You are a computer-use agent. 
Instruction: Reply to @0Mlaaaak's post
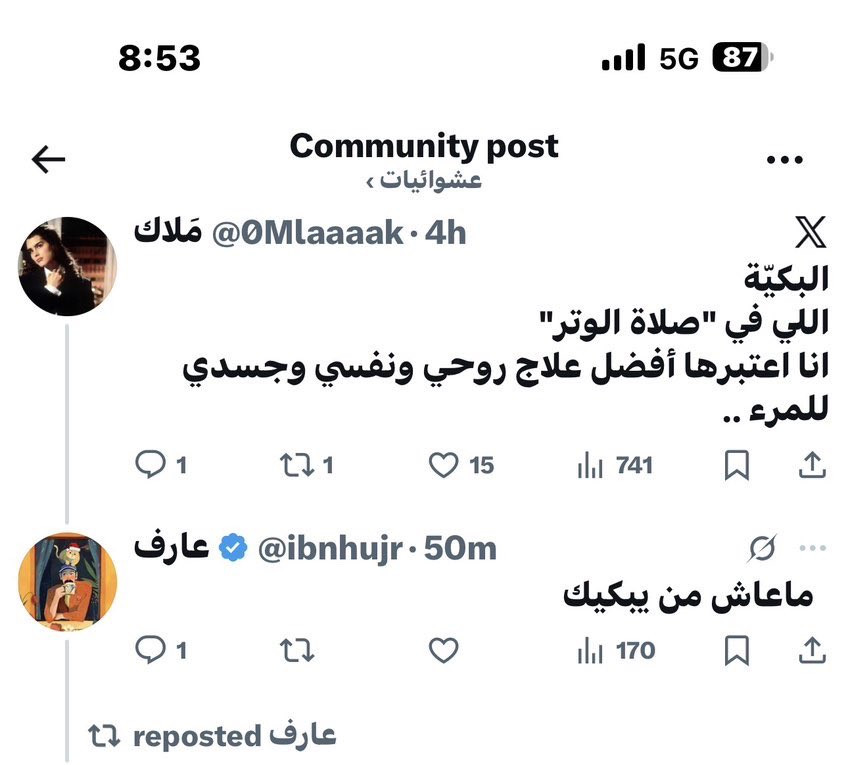tap(160, 465)
